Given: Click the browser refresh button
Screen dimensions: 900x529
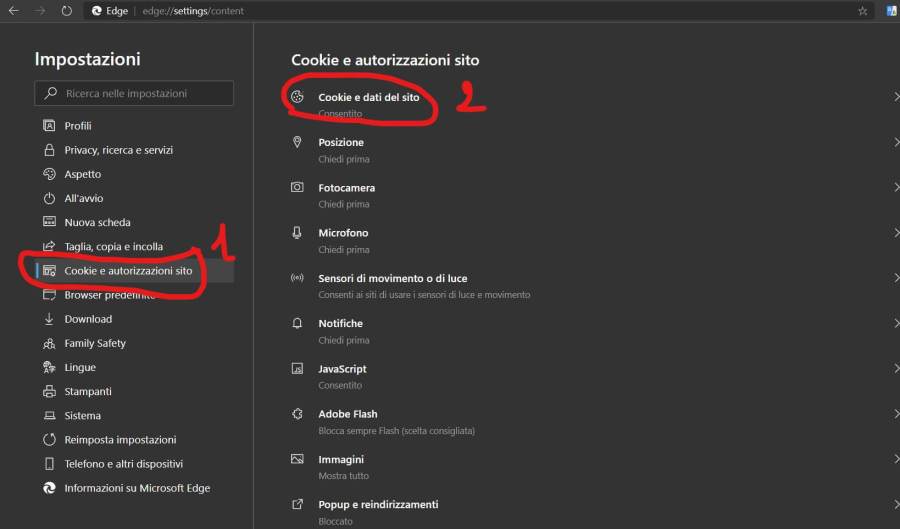Looking at the screenshot, I should click(x=66, y=11).
